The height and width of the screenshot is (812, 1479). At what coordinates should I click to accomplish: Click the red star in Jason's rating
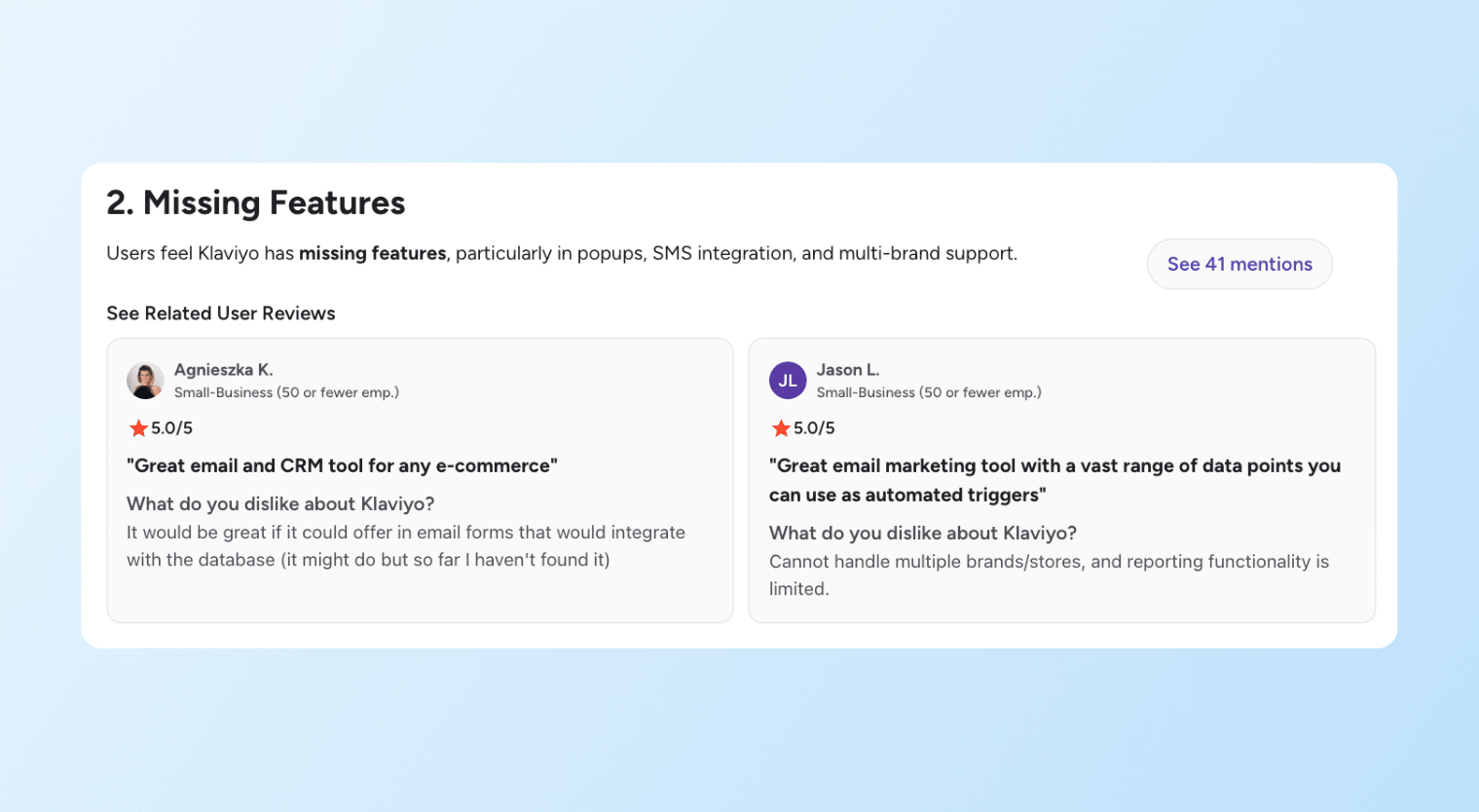click(781, 428)
